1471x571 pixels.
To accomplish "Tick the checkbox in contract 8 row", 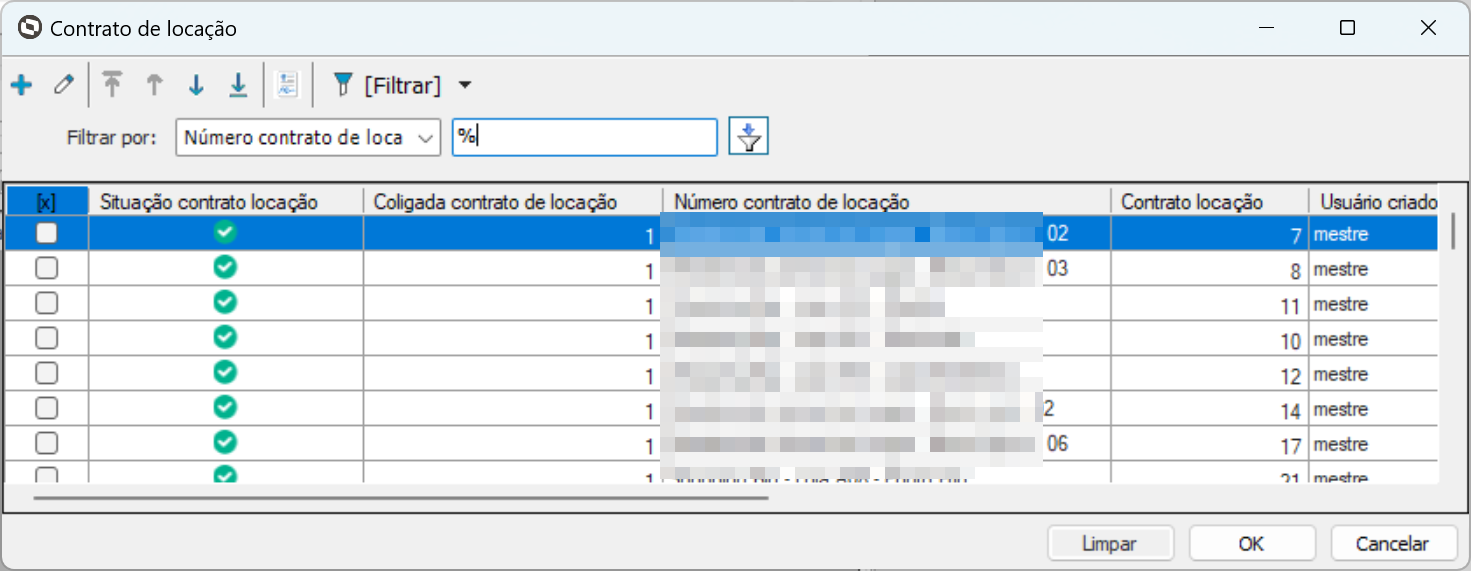I will point(47,269).
